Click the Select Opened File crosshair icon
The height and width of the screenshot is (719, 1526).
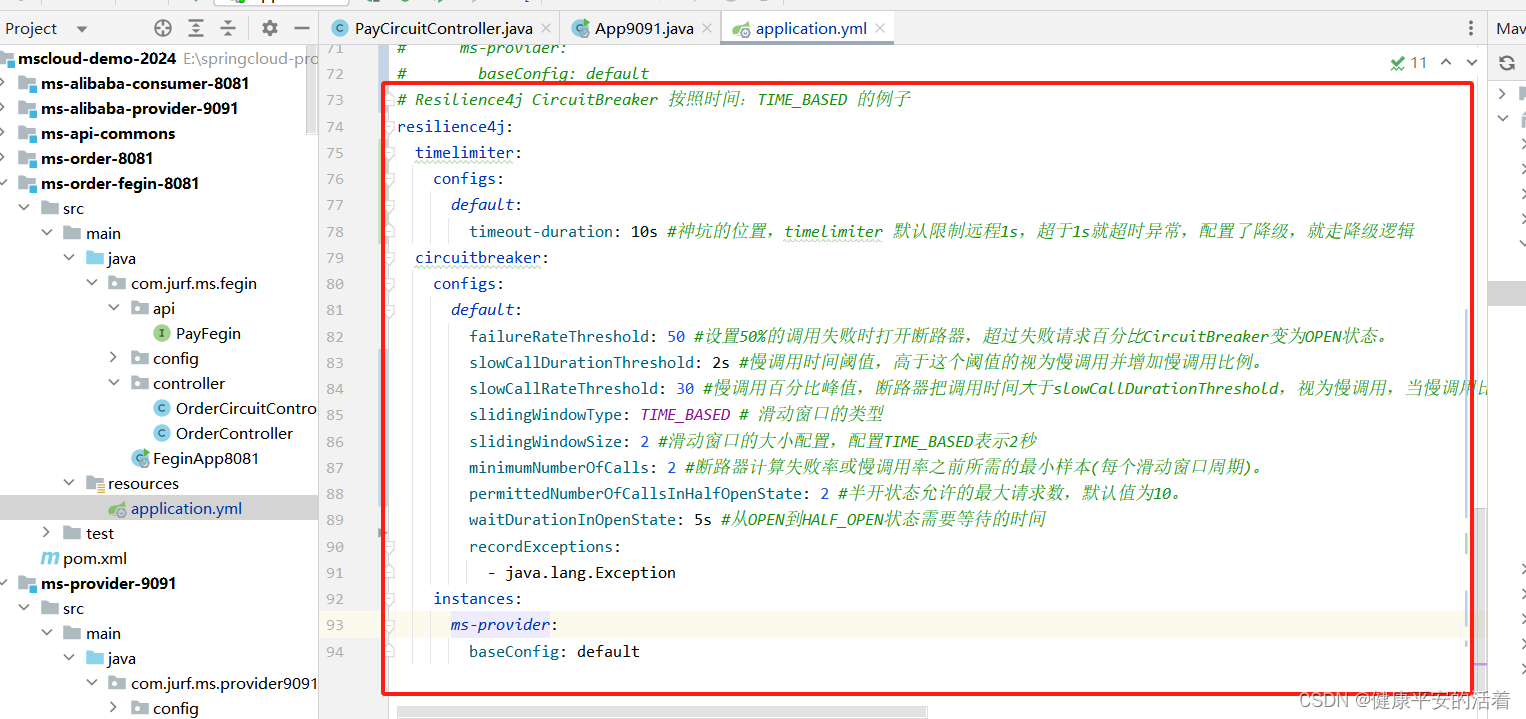[x=161, y=28]
